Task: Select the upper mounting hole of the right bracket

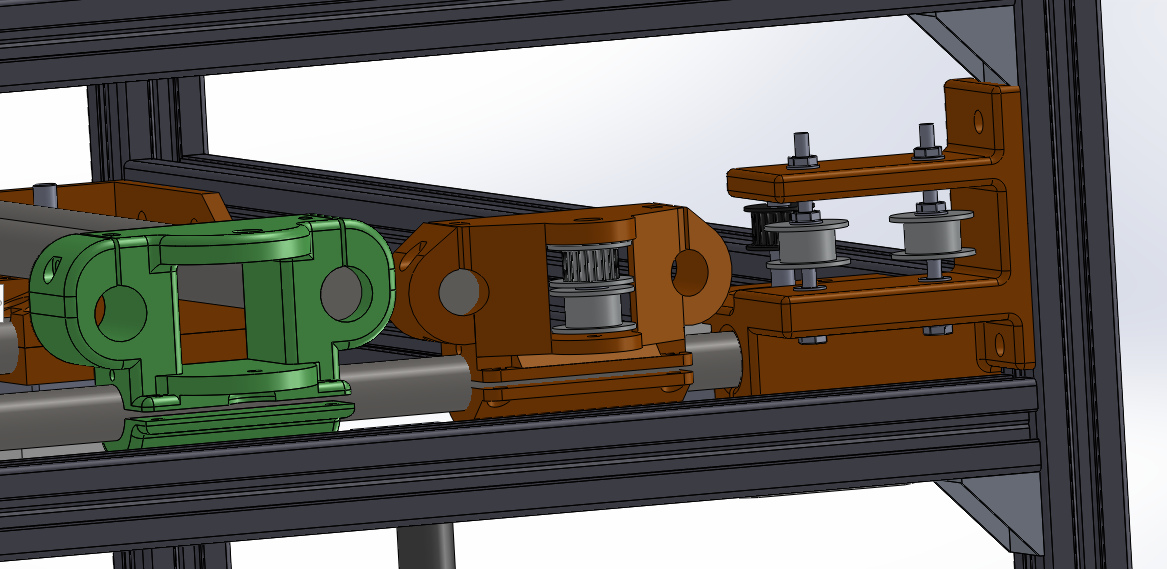Action: (978, 121)
